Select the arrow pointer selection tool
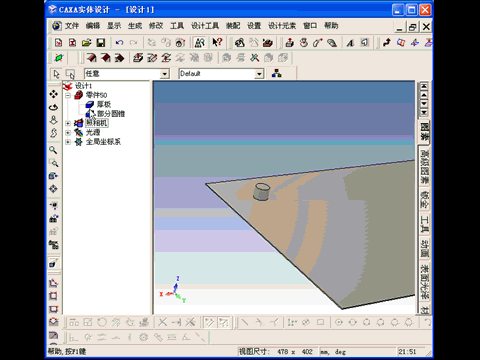The width and height of the screenshot is (480, 360). point(56,74)
